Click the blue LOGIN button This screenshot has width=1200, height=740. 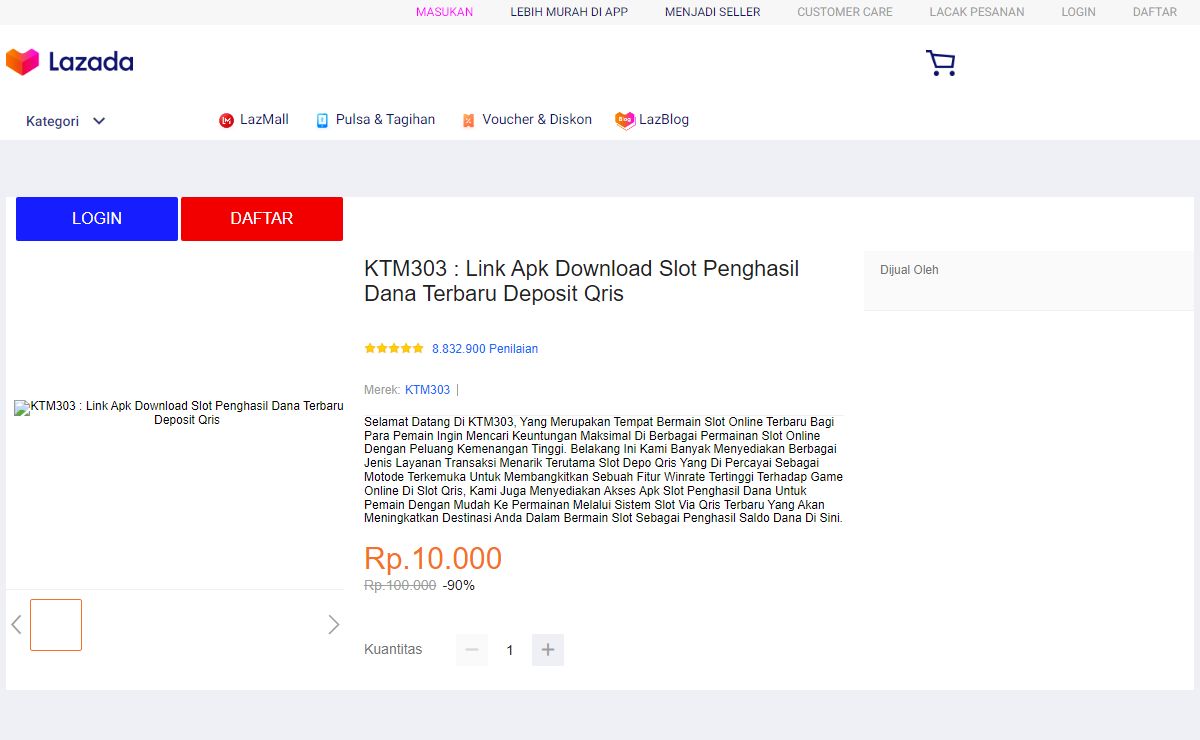(97, 219)
